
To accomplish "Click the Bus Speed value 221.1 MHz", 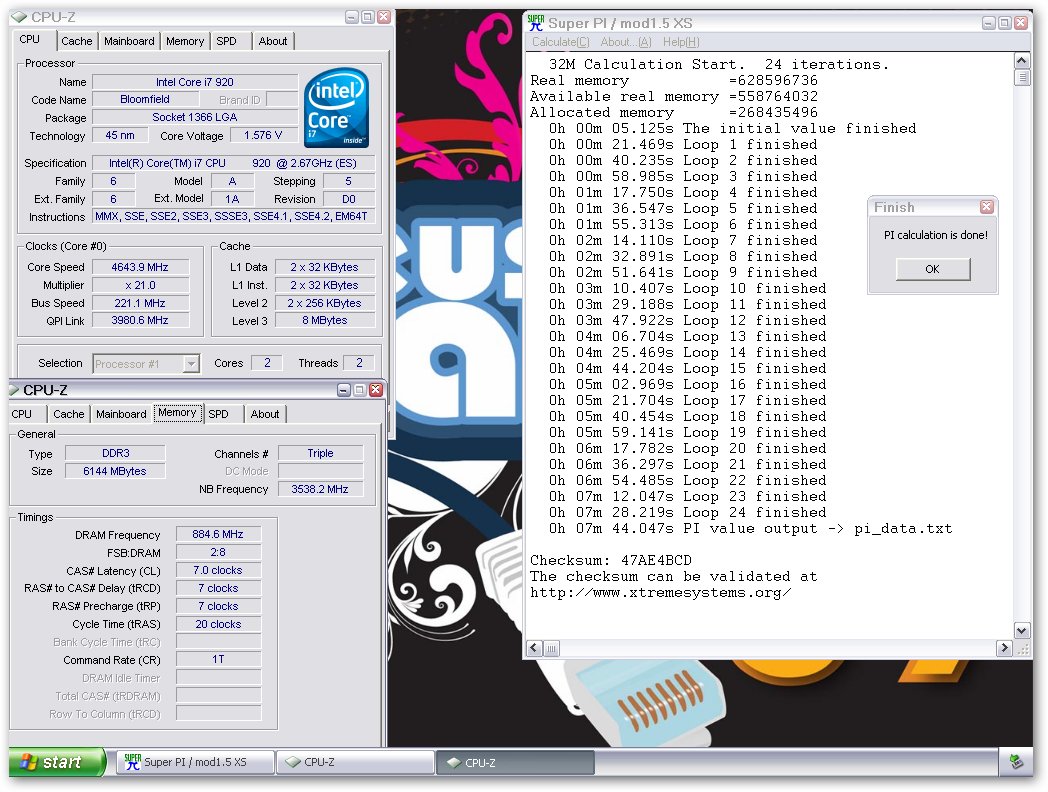I will coord(140,303).
